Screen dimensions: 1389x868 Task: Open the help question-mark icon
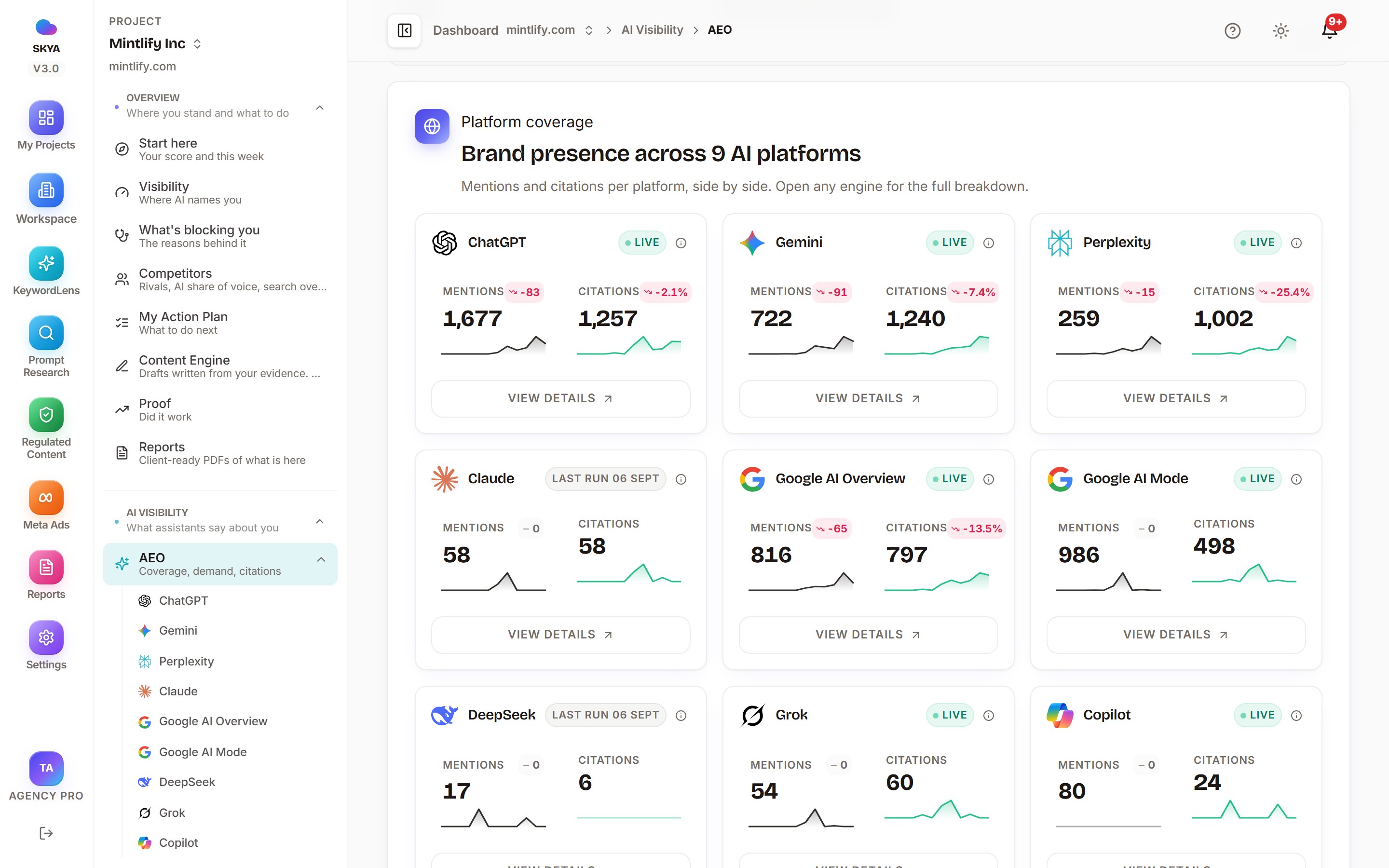pos(1232,30)
